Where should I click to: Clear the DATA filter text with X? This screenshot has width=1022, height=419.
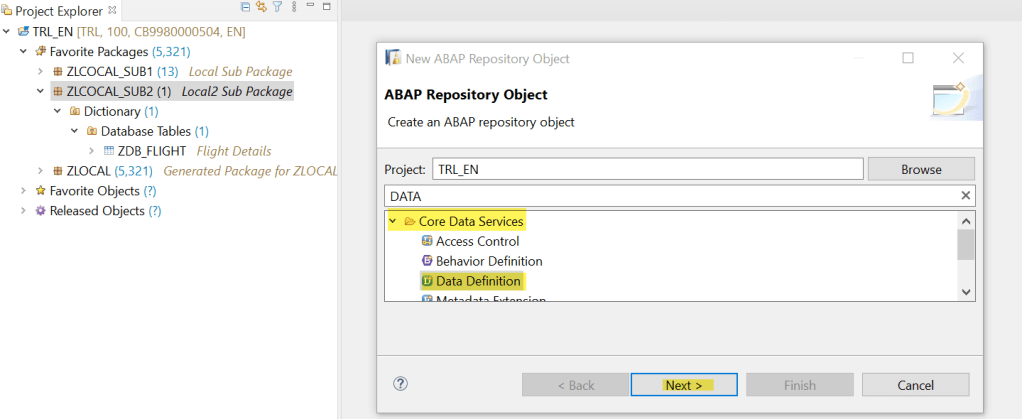point(965,196)
